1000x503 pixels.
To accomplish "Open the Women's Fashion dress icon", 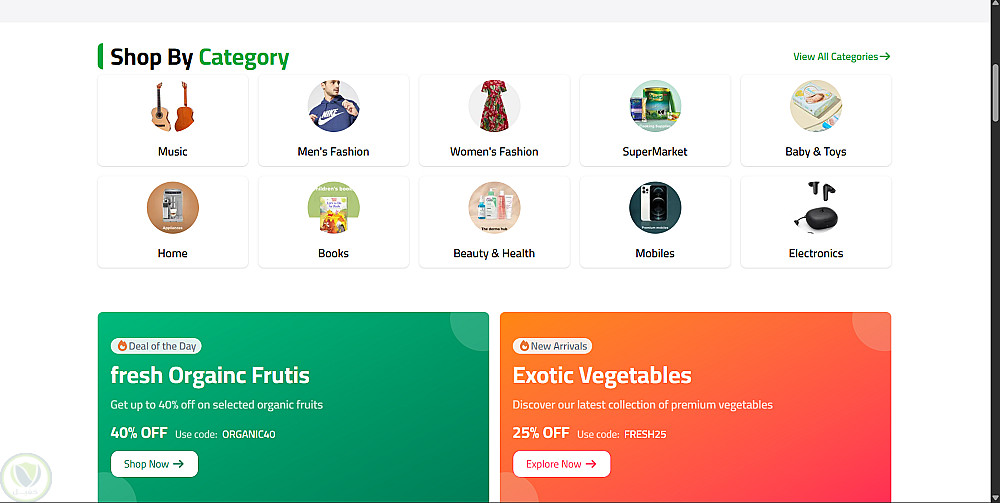I will 494,106.
